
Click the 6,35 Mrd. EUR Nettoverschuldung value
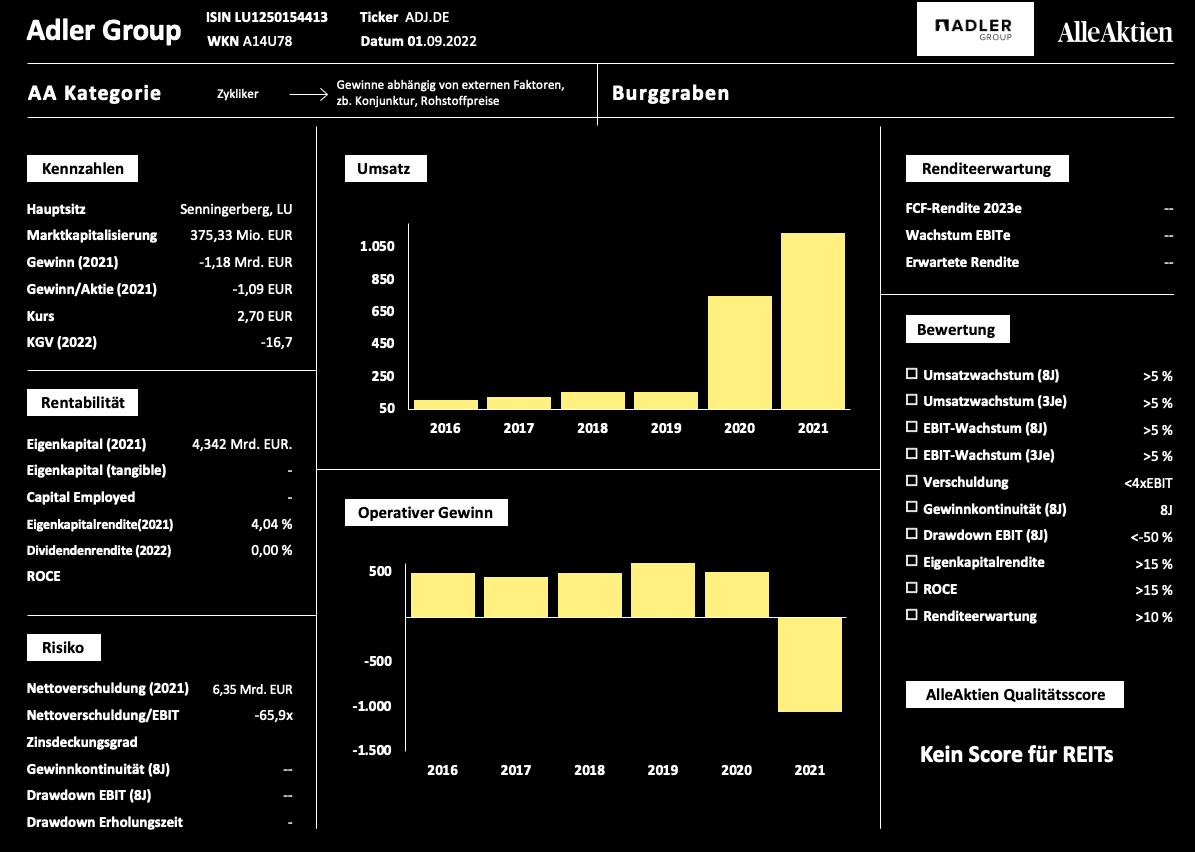[x=252, y=689]
